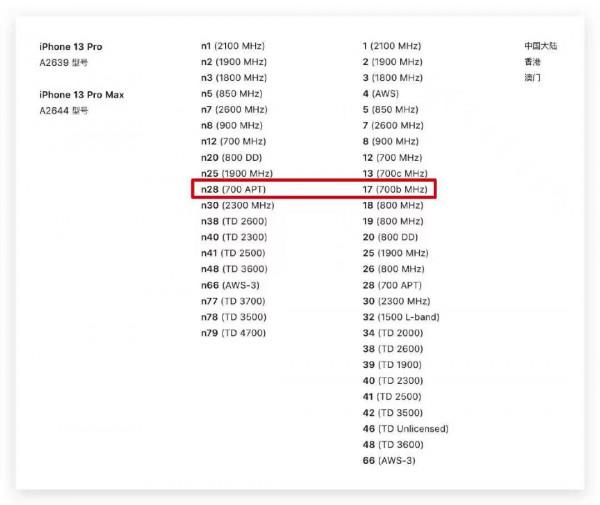Click LTE band 19 (800 MHz)
Image resolution: width=600 pixels, height=505 pixels.
pos(393,221)
